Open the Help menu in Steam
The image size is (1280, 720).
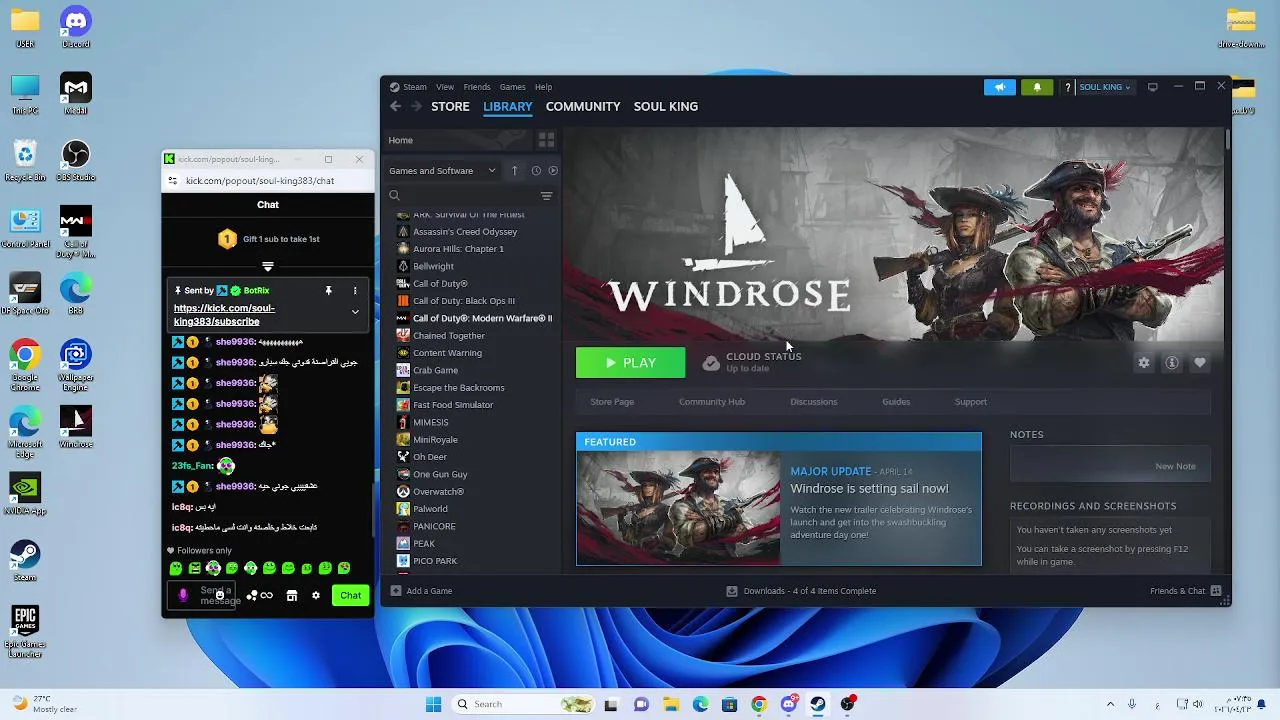click(x=543, y=87)
